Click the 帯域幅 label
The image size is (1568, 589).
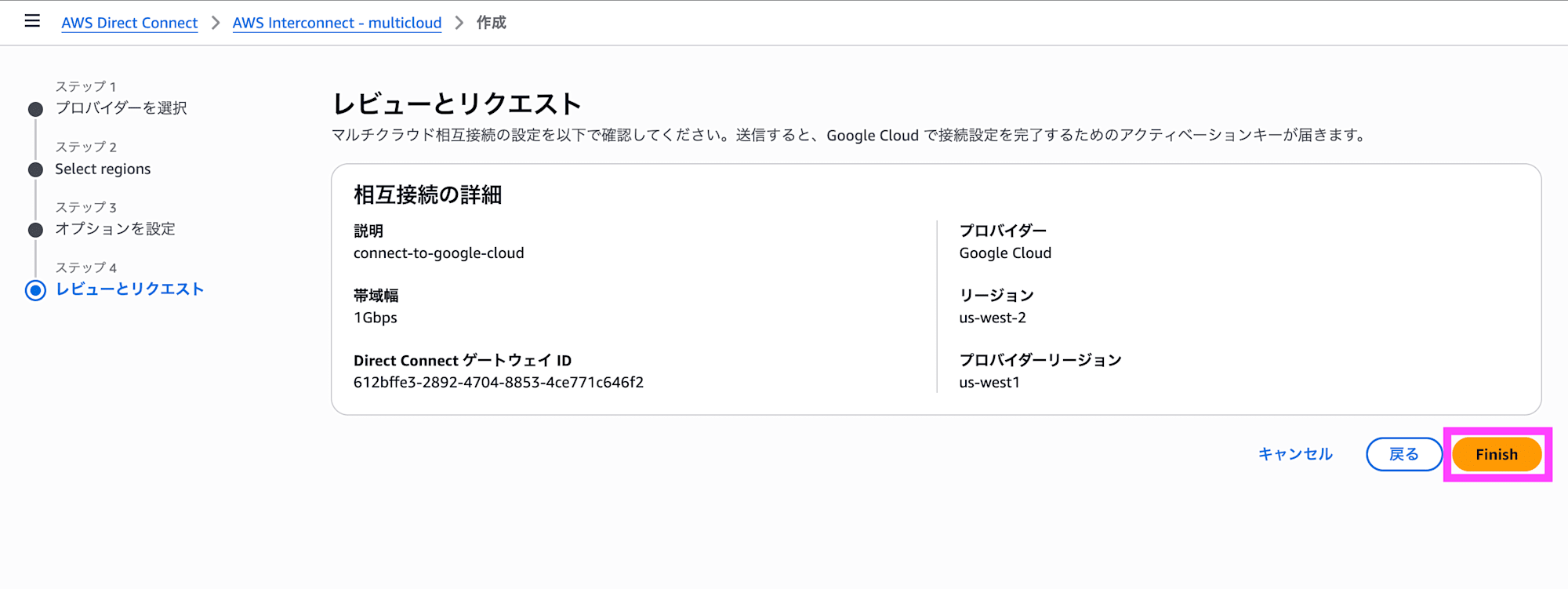pos(376,296)
